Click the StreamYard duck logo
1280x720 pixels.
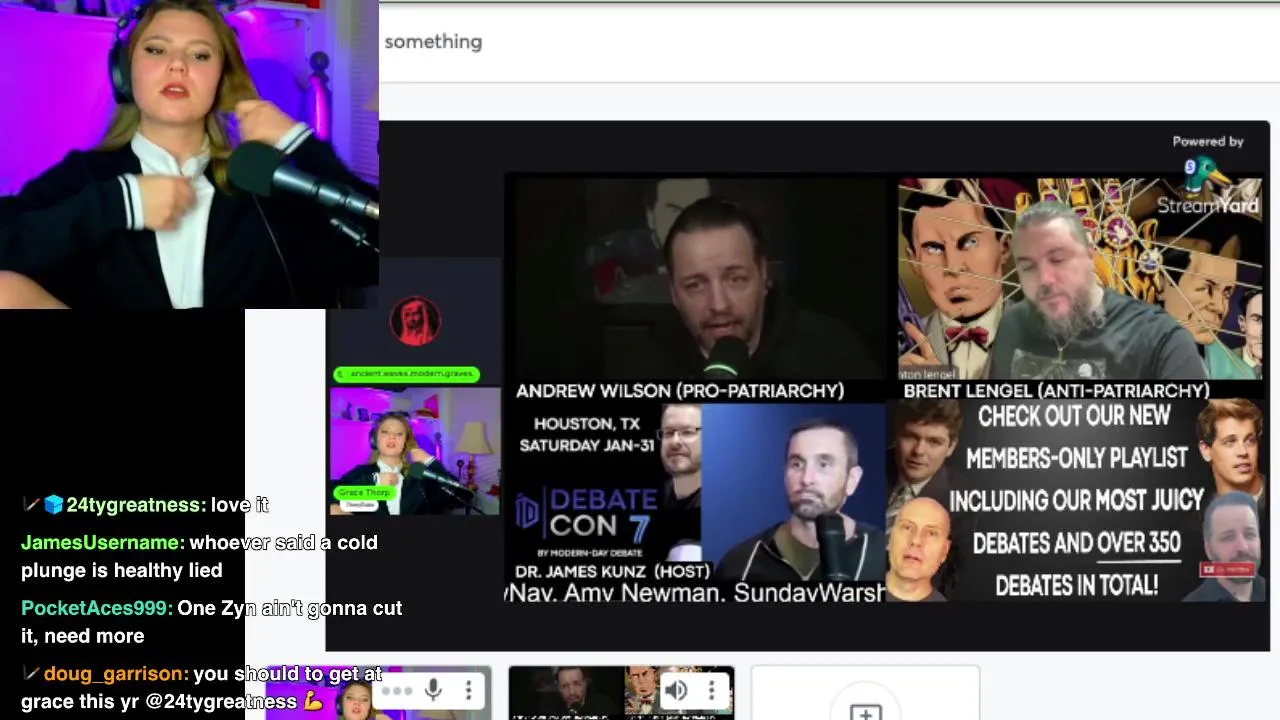click(1207, 174)
